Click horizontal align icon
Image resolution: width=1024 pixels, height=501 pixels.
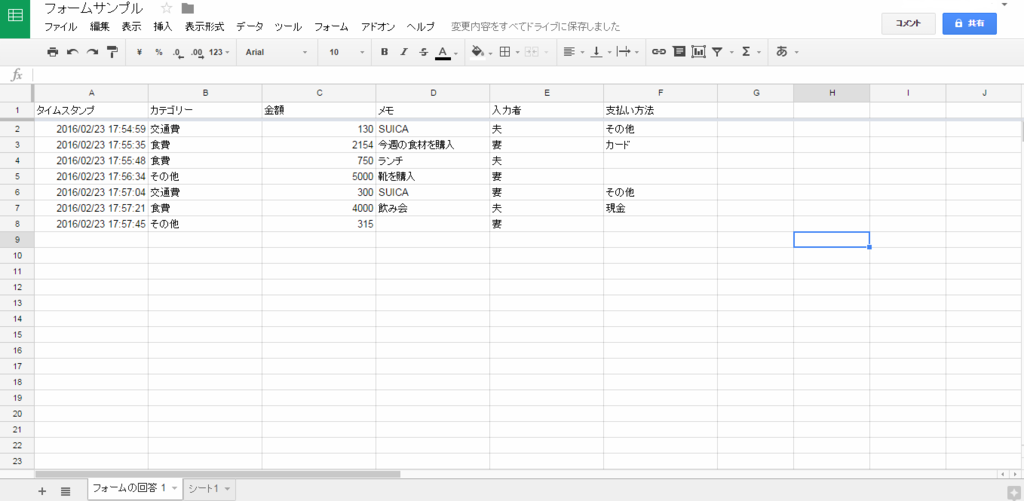[569, 52]
